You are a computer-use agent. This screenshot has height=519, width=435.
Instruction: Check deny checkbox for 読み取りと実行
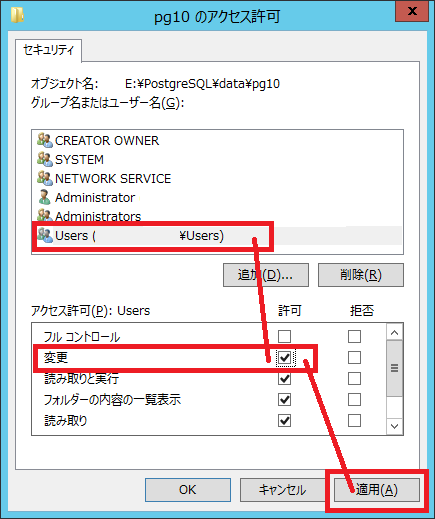click(354, 379)
